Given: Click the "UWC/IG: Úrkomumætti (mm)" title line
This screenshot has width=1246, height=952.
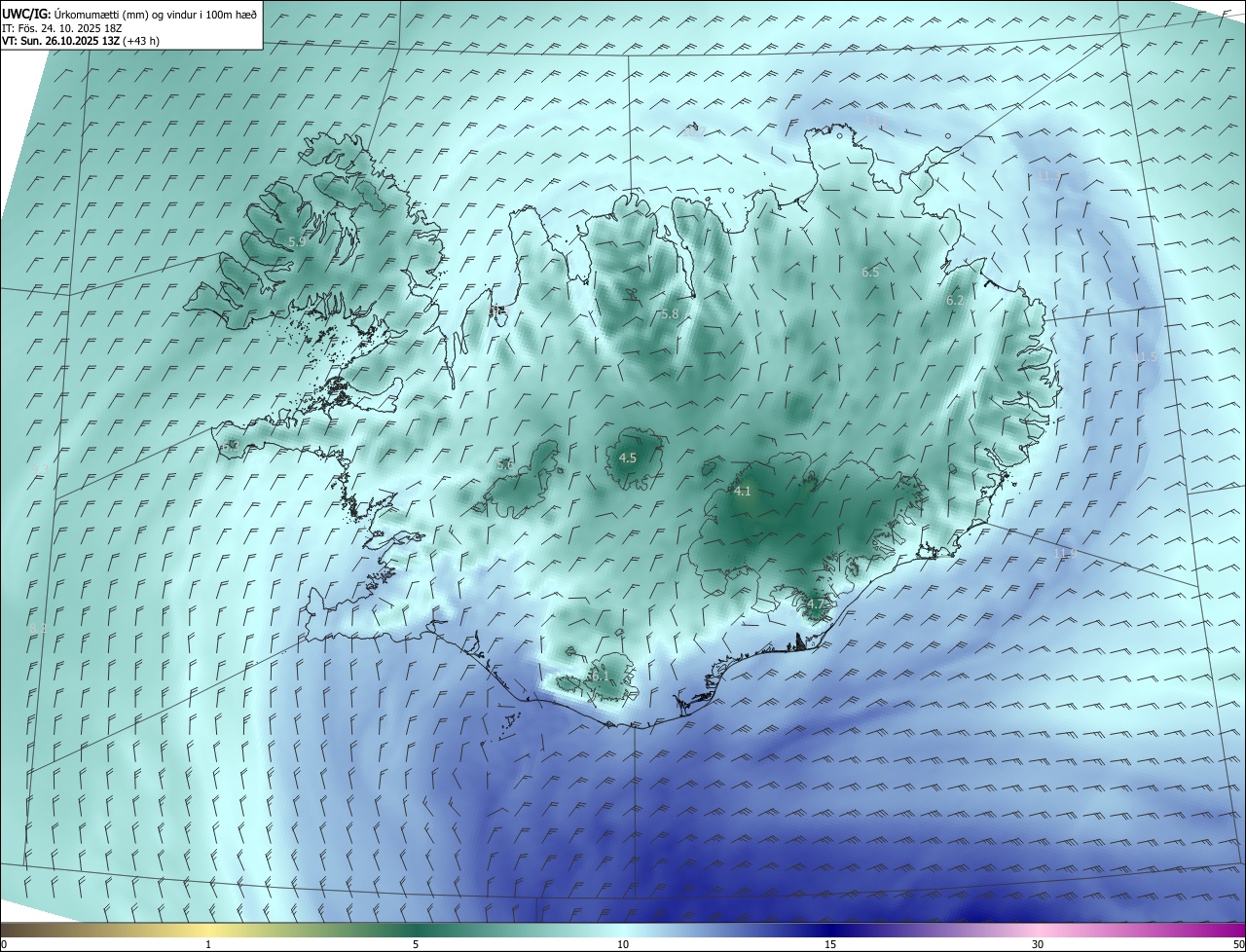Looking at the screenshot, I should pos(130,14).
